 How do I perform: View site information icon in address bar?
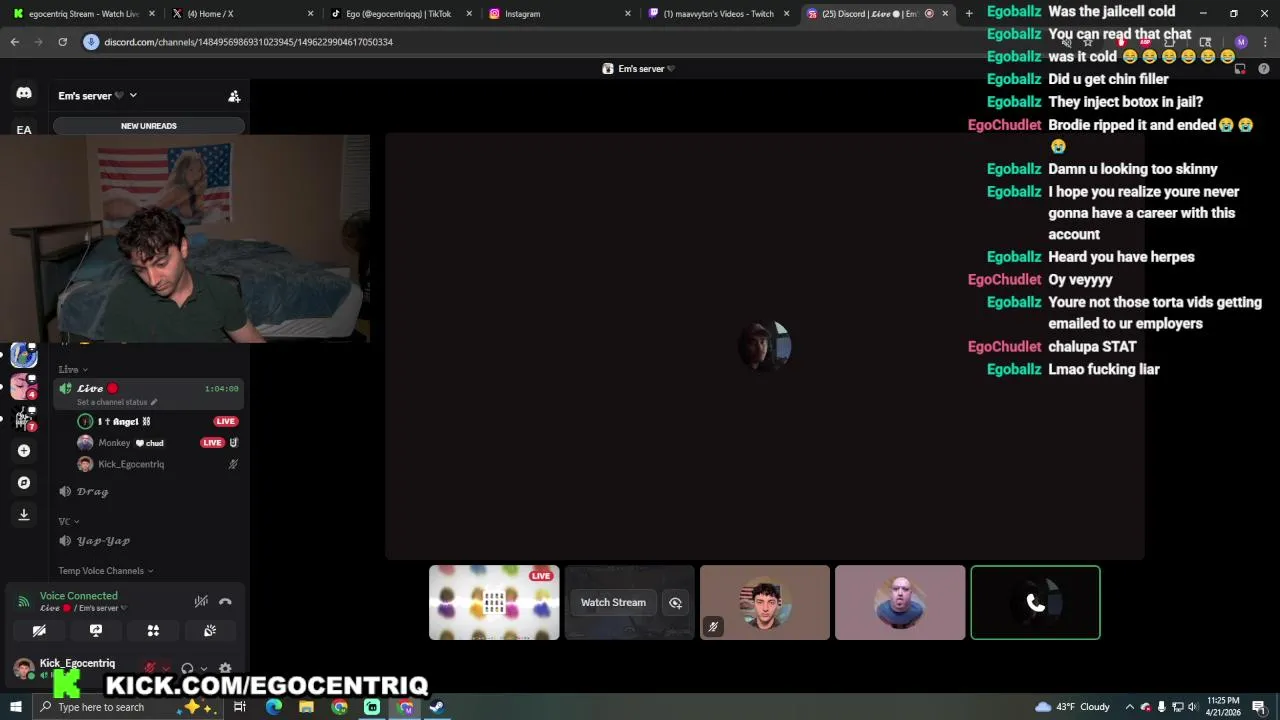pyautogui.click(x=91, y=42)
